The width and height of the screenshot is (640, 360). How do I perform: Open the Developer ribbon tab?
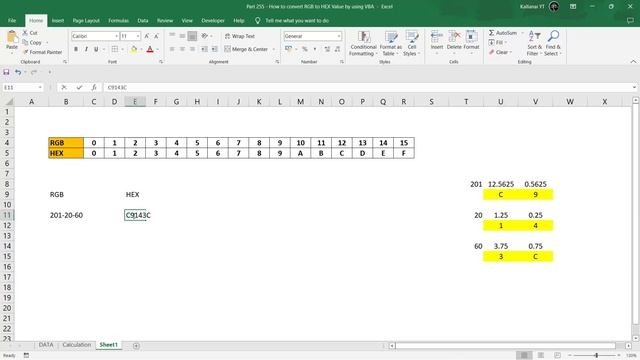tap(213, 20)
